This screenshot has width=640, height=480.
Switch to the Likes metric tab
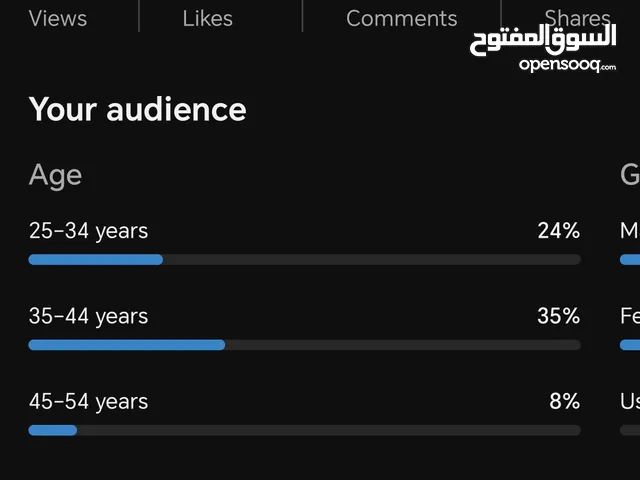click(x=207, y=18)
